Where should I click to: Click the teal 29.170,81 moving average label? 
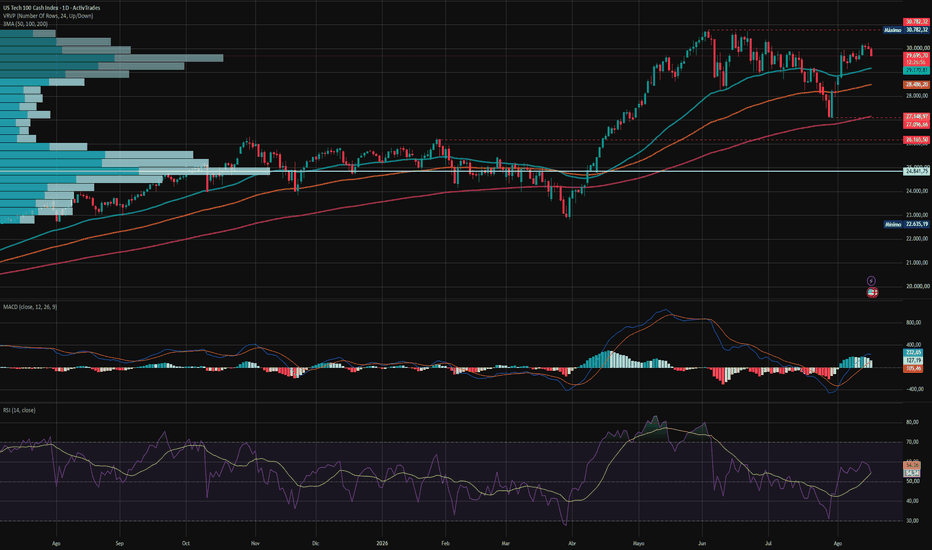click(x=916, y=70)
